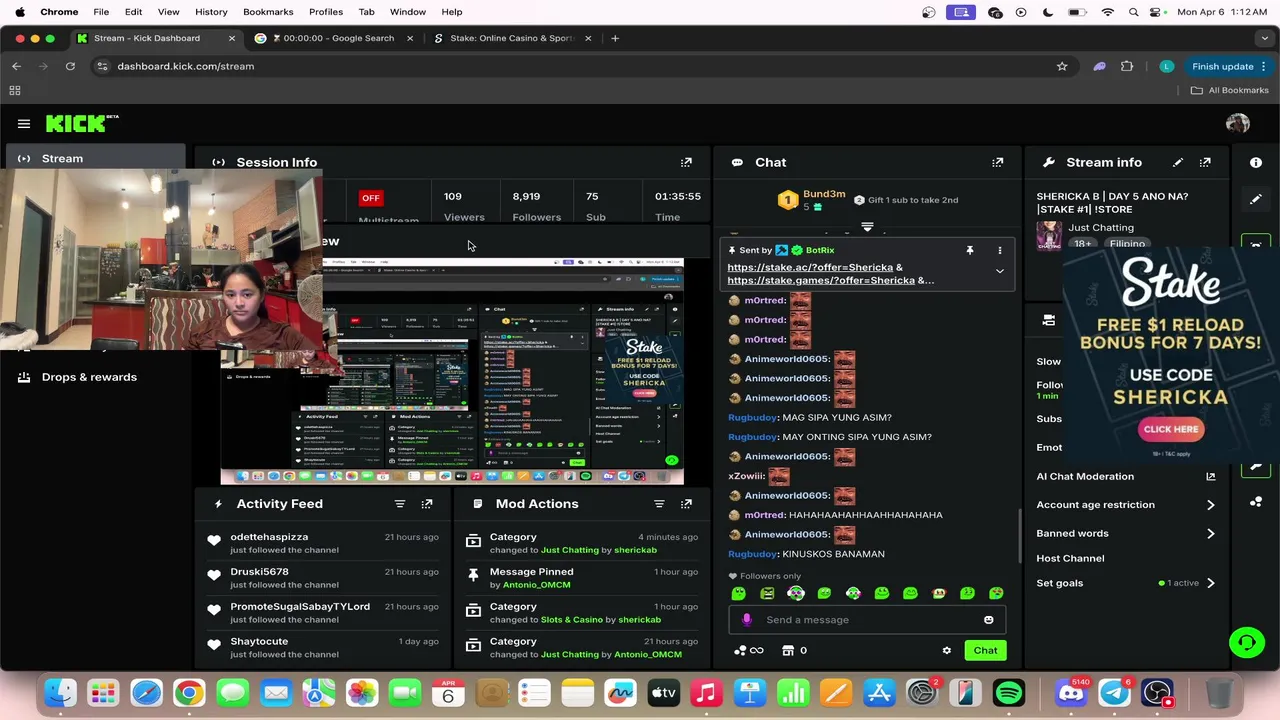Pop out the Activity Feed panel
This screenshot has width=1280, height=720.
[427, 504]
